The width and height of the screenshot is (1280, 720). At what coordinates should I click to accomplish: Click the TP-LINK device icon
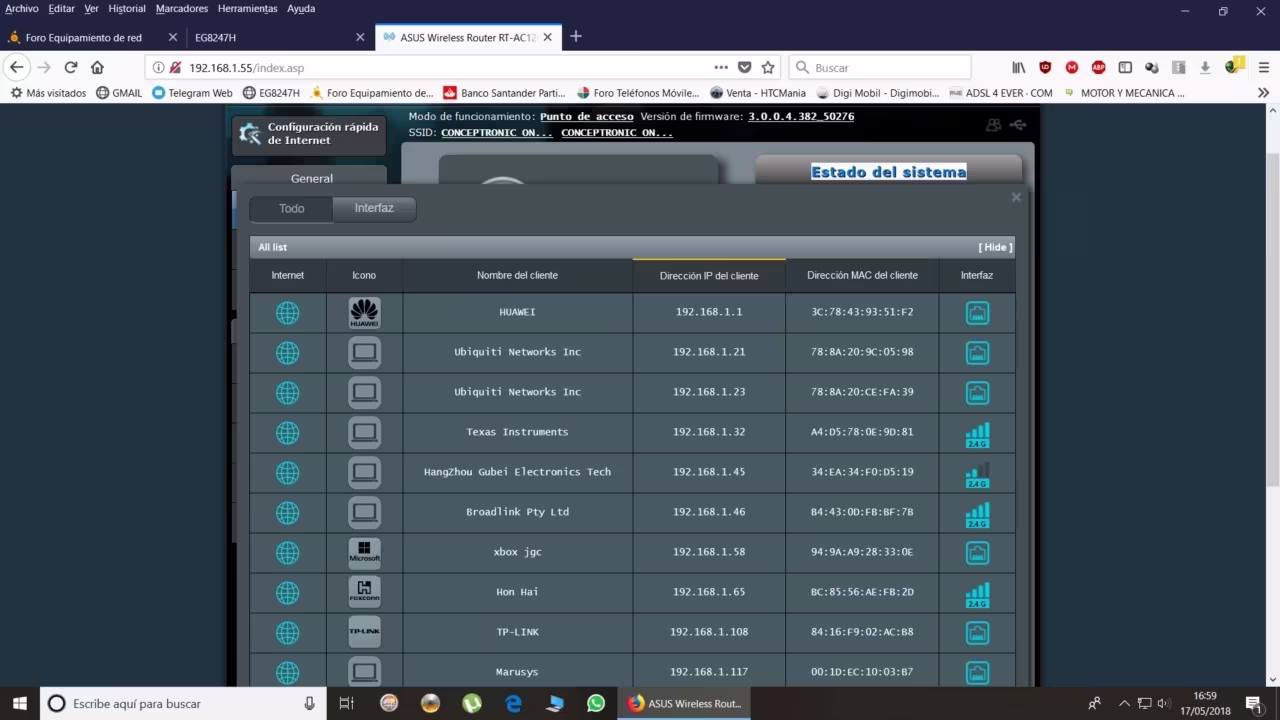click(364, 633)
